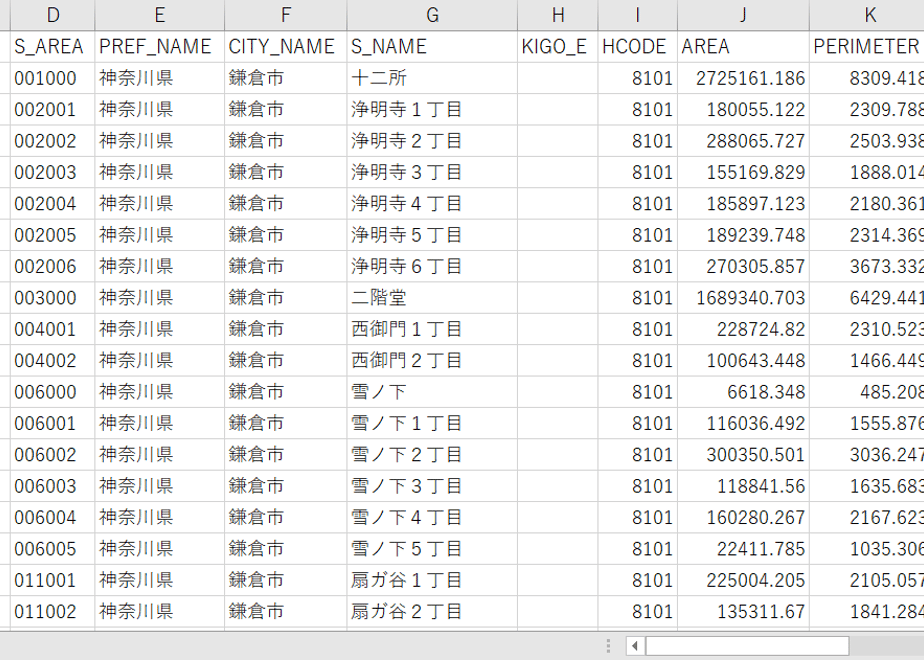Select cell with area 189239.748

click(x=744, y=235)
